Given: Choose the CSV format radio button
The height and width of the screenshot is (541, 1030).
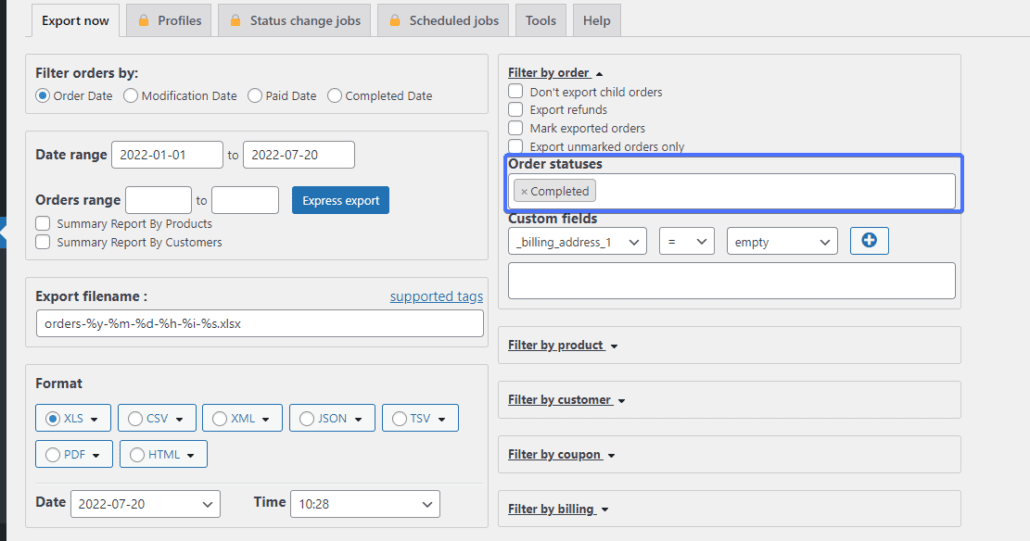Looking at the screenshot, I should (x=135, y=418).
